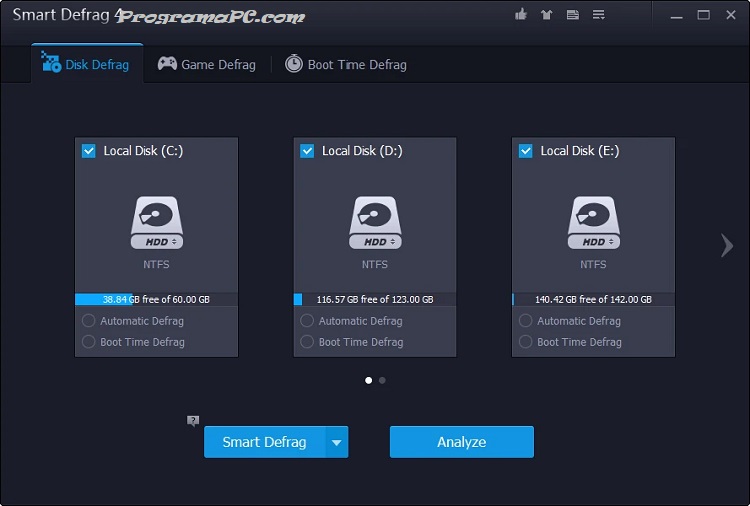Uncheck the Local Disk (C:) checkbox
Image resolution: width=750 pixels, height=506 pixels.
pos(88,151)
